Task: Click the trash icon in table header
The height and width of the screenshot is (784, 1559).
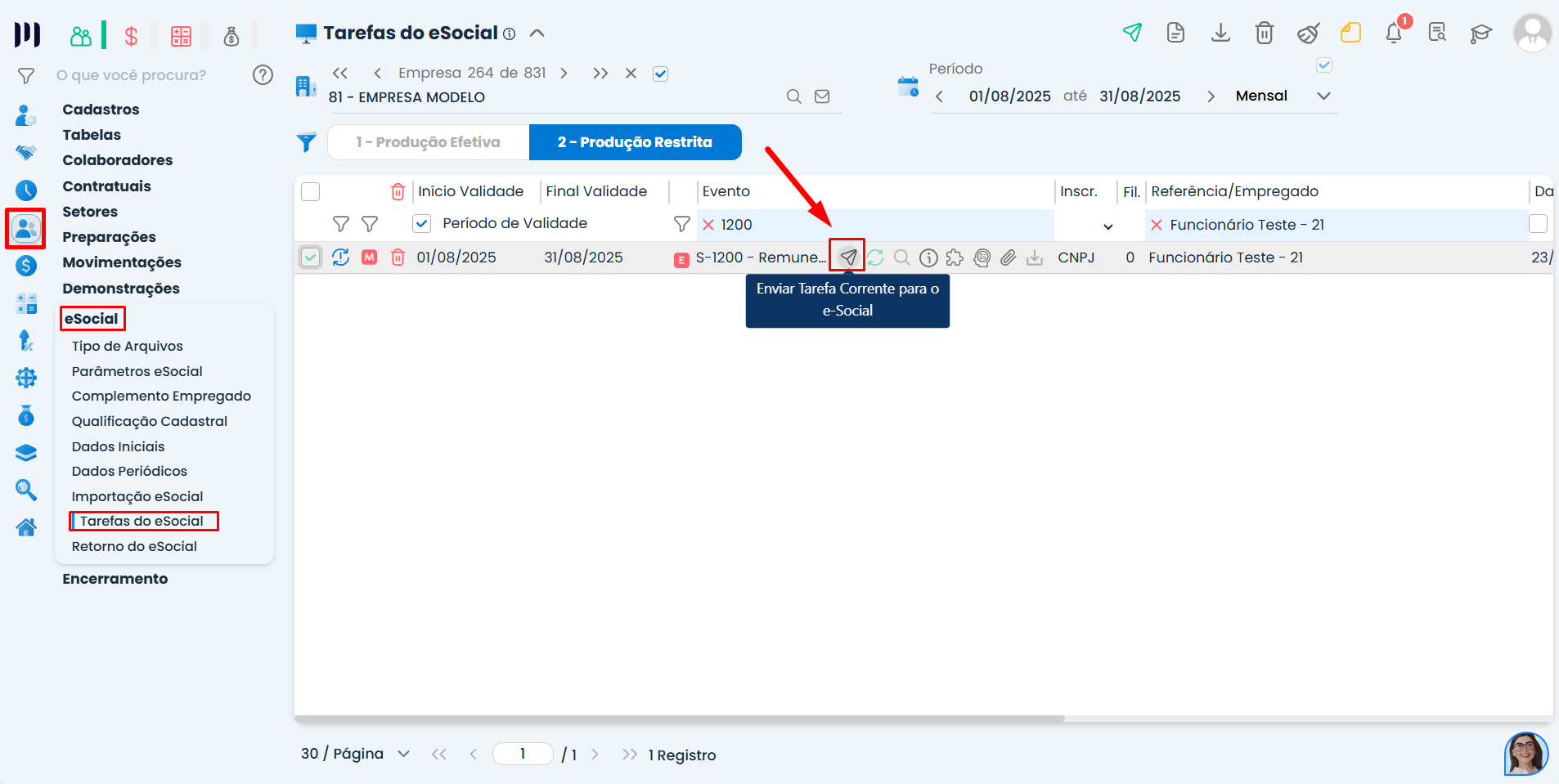Action: click(x=398, y=191)
